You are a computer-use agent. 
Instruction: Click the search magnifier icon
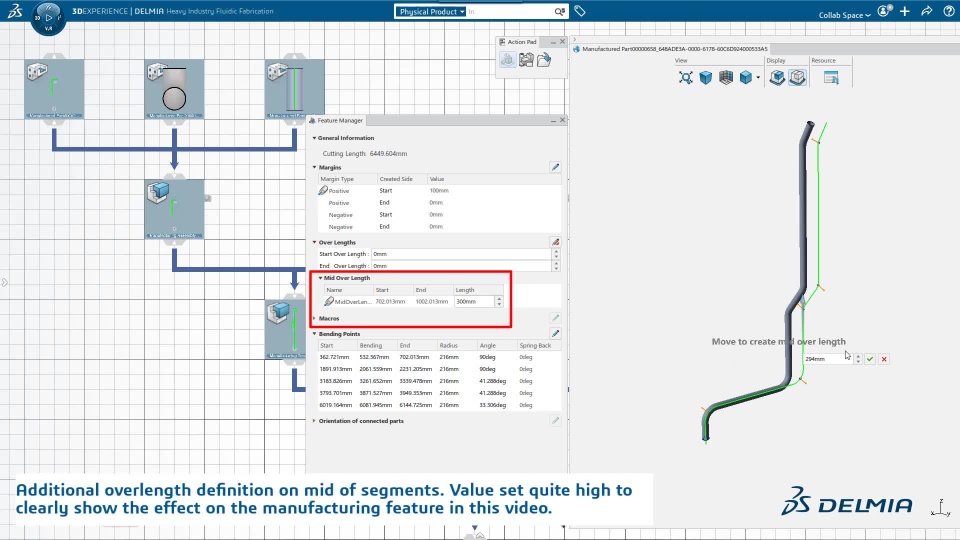pyautogui.click(x=559, y=12)
